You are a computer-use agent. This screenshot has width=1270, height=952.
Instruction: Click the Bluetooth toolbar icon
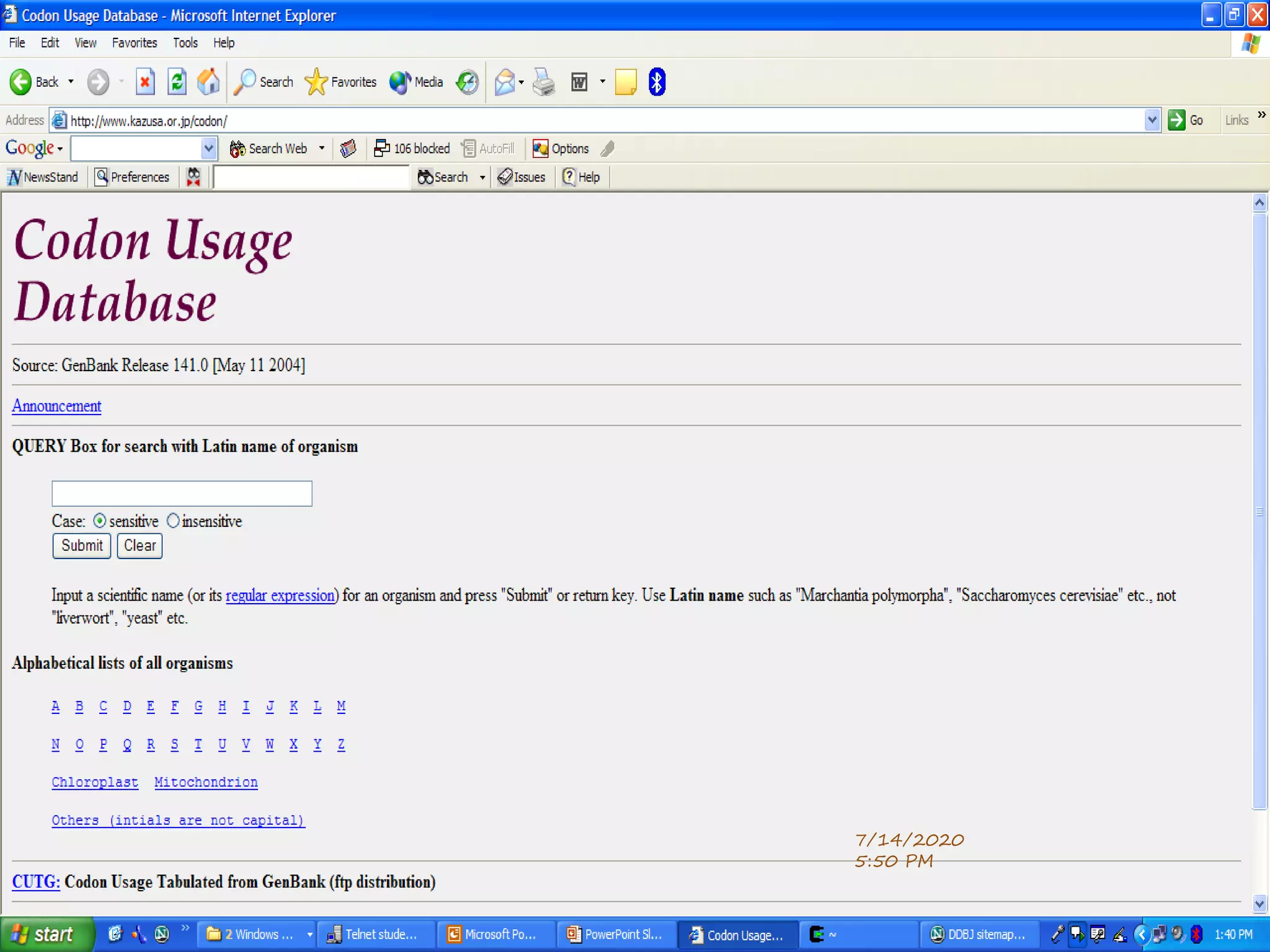[x=657, y=82]
